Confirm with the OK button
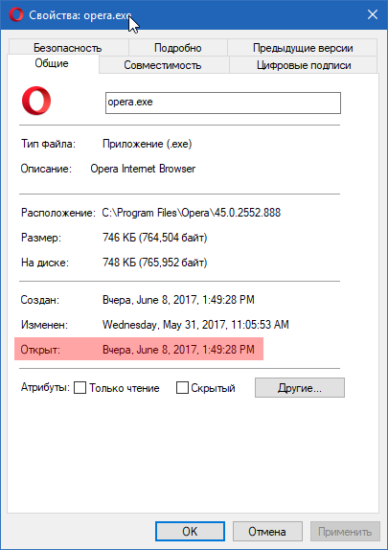This screenshot has width=388, height=550. pos(190,531)
